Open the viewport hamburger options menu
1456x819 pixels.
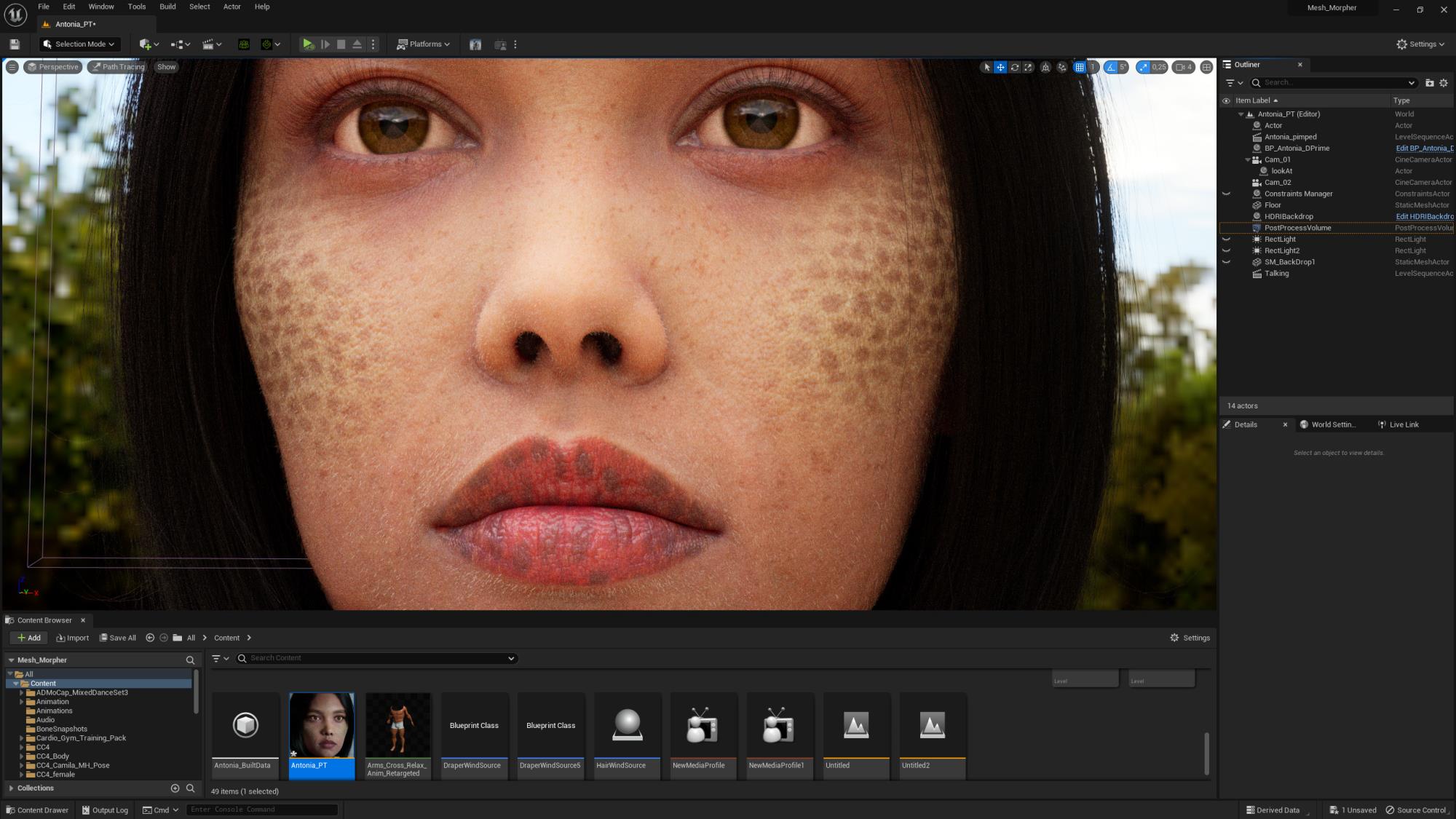pos(12,67)
